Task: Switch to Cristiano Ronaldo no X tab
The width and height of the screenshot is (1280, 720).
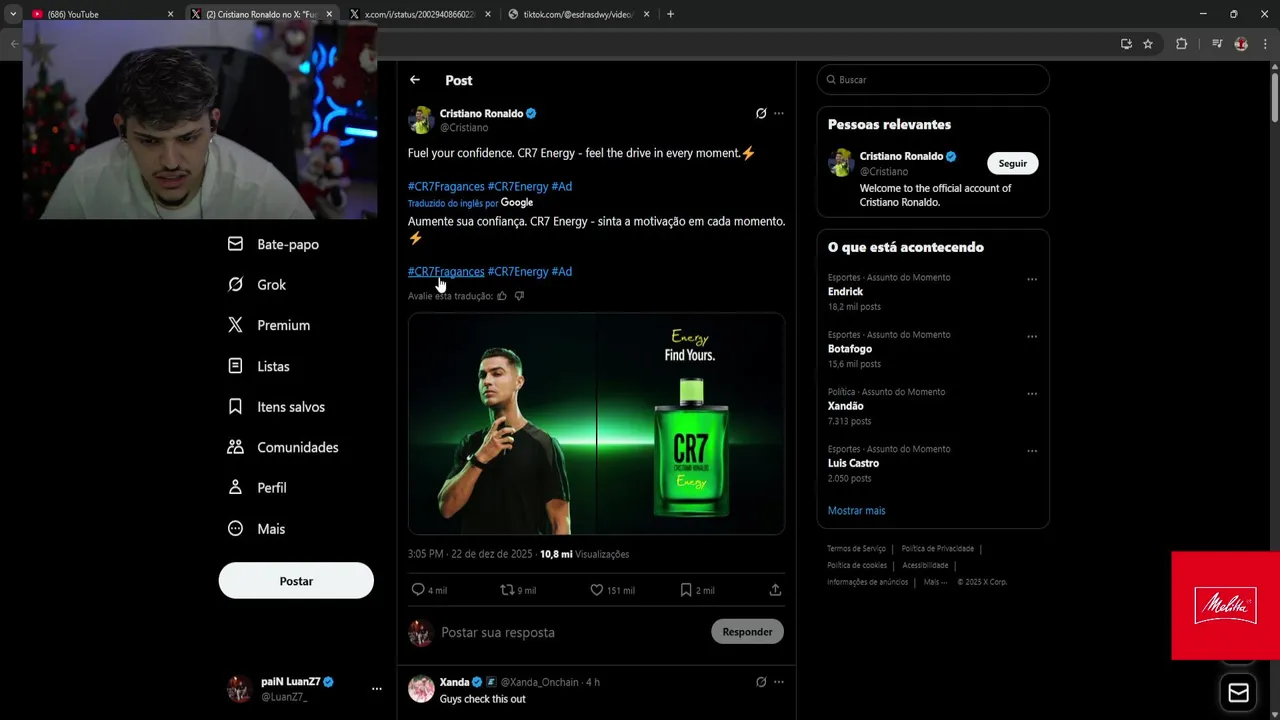Action: pos(260,14)
